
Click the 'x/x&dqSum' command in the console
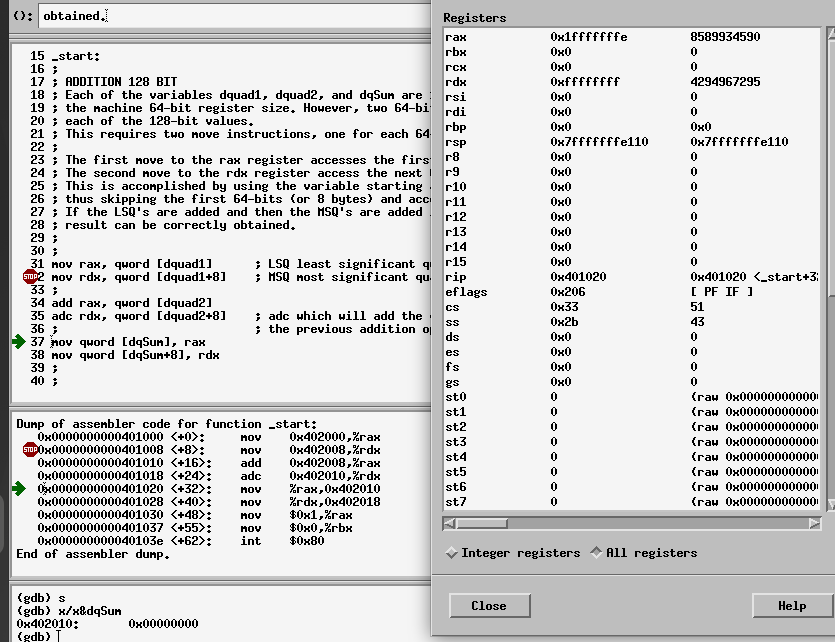(89, 611)
